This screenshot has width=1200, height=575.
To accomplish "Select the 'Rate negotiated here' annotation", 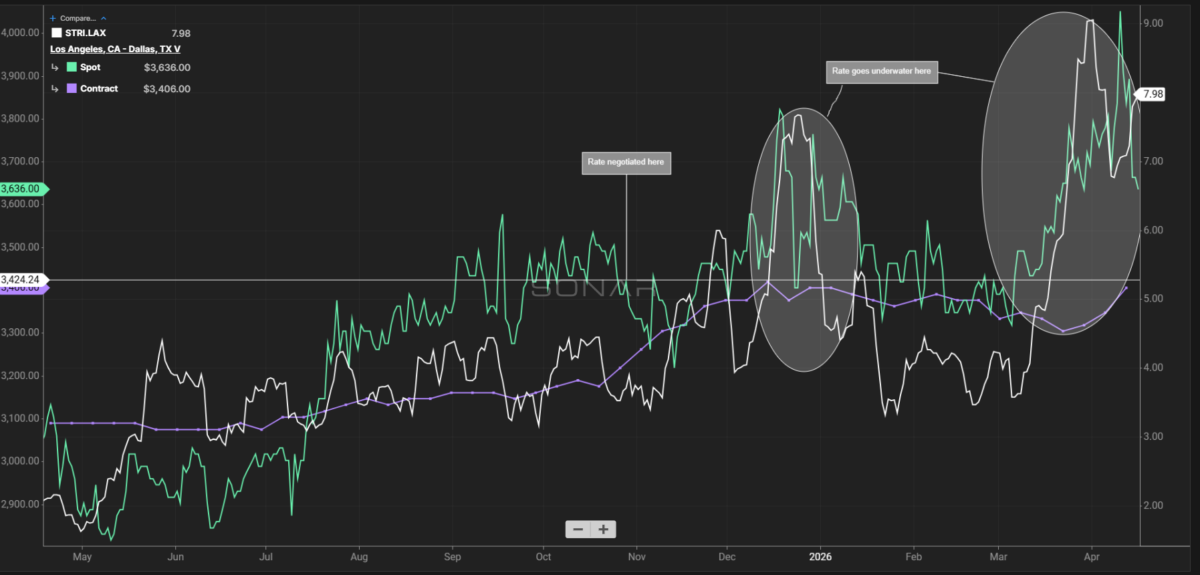I will pos(626,162).
